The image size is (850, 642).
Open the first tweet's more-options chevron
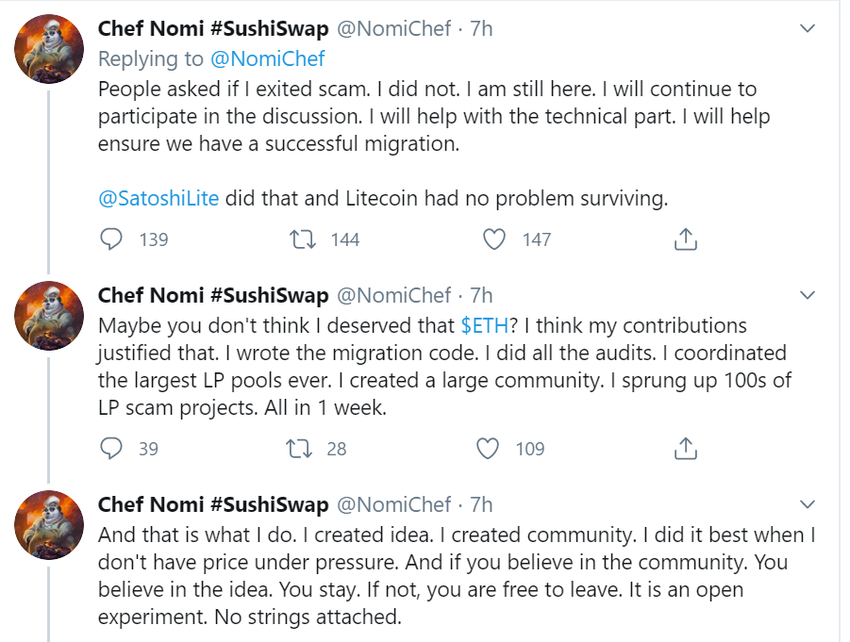(808, 30)
